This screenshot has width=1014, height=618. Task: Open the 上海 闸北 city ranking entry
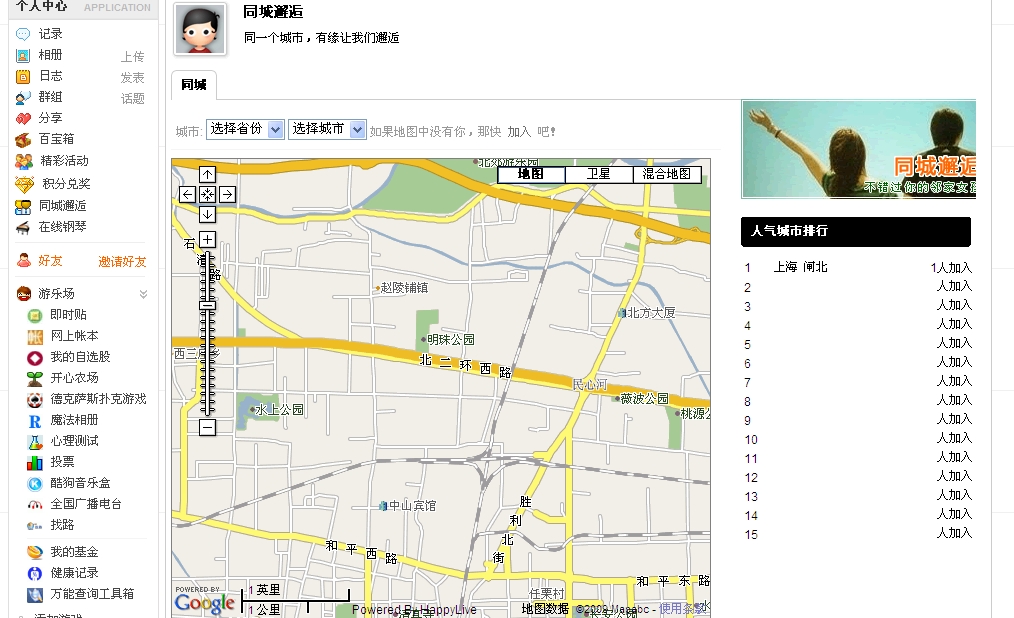[x=801, y=267]
